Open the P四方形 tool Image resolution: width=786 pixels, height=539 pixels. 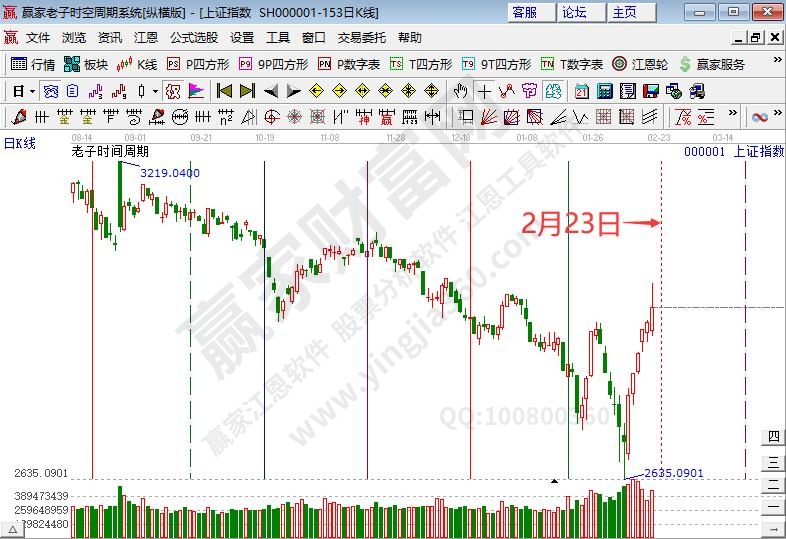[x=198, y=64]
